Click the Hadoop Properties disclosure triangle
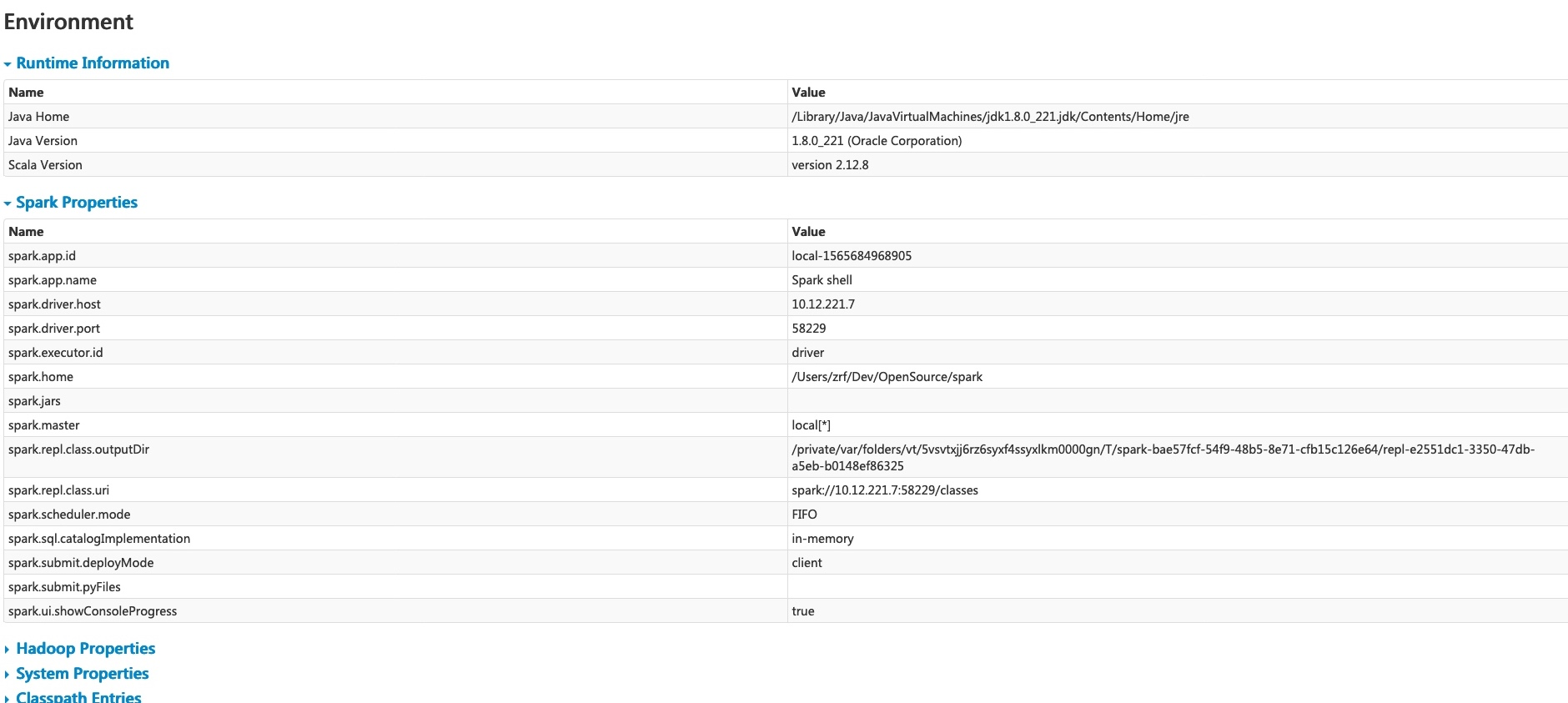This screenshot has height=703, width=1568. [8, 648]
